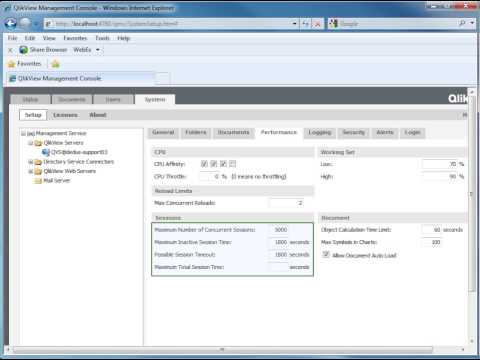Click the QlikView Servers folder icon
The width and height of the screenshot is (480, 360).
[x=38, y=143]
